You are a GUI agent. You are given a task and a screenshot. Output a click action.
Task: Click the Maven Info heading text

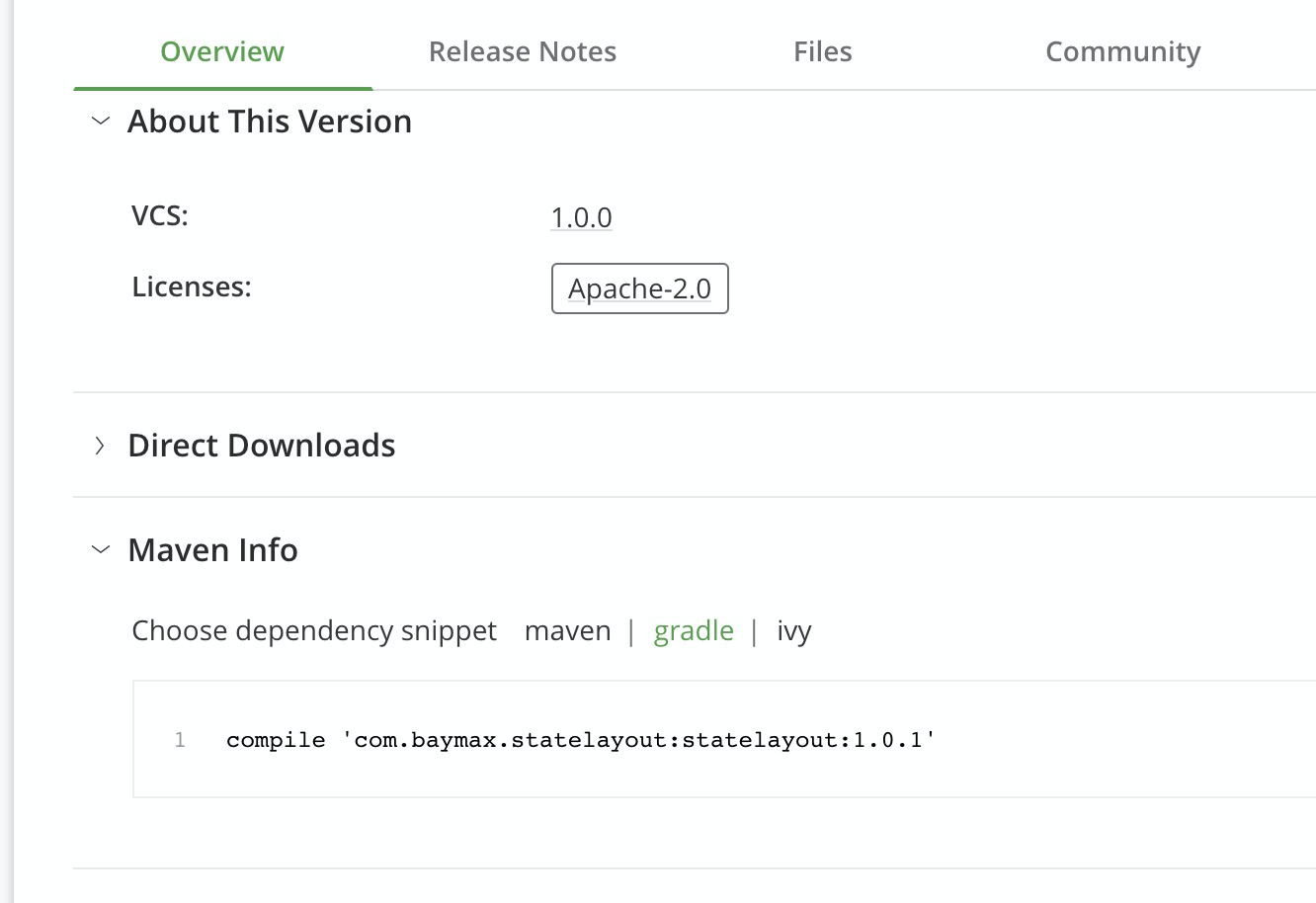tap(212, 550)
